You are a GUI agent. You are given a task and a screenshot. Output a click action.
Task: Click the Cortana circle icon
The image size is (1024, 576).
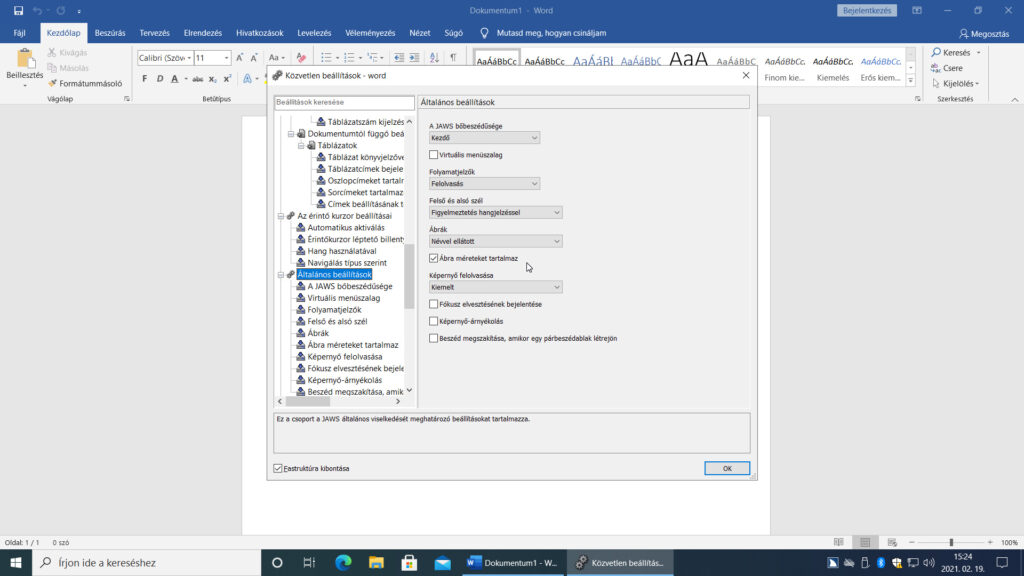[x=277, y=562]
